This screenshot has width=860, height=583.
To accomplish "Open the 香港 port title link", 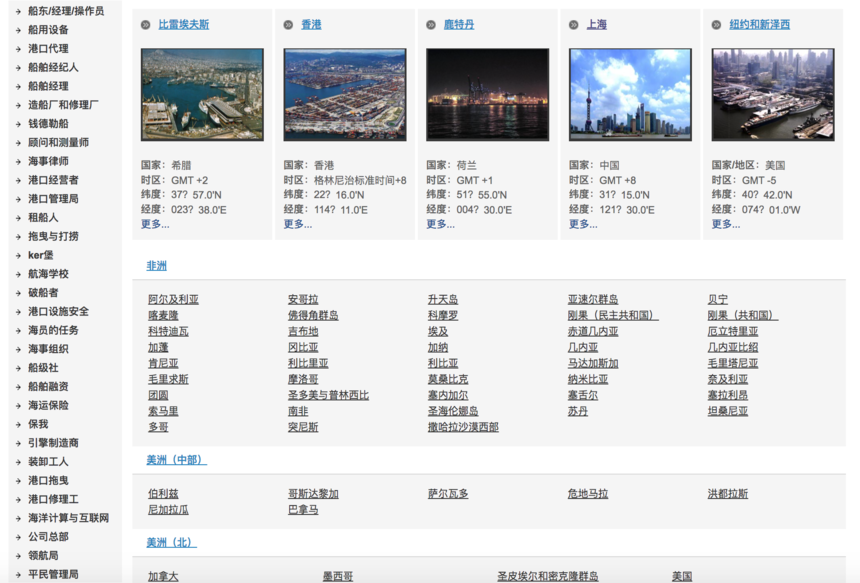I will pos(311,25).
